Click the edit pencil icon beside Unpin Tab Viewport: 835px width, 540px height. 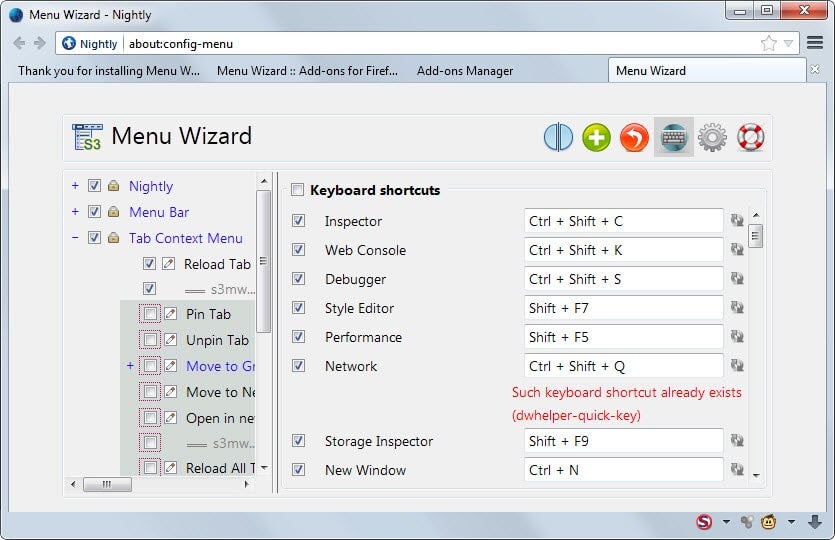pos(170,339)
